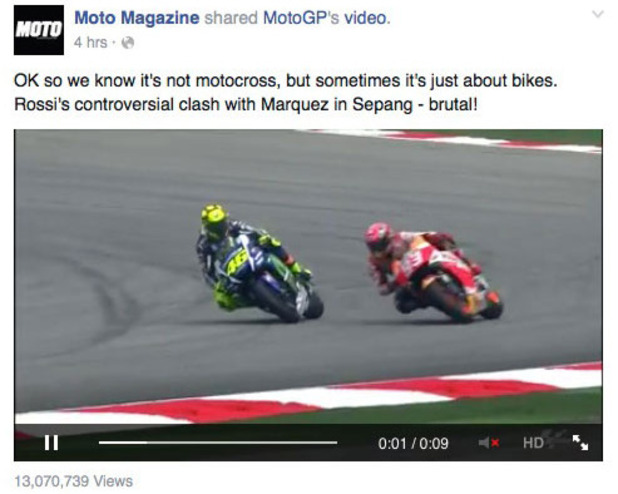The width and height of the screenshot is (618, 494).
Task: Enter fullscreen with the expand arrows icon
Action: point(581,442)
